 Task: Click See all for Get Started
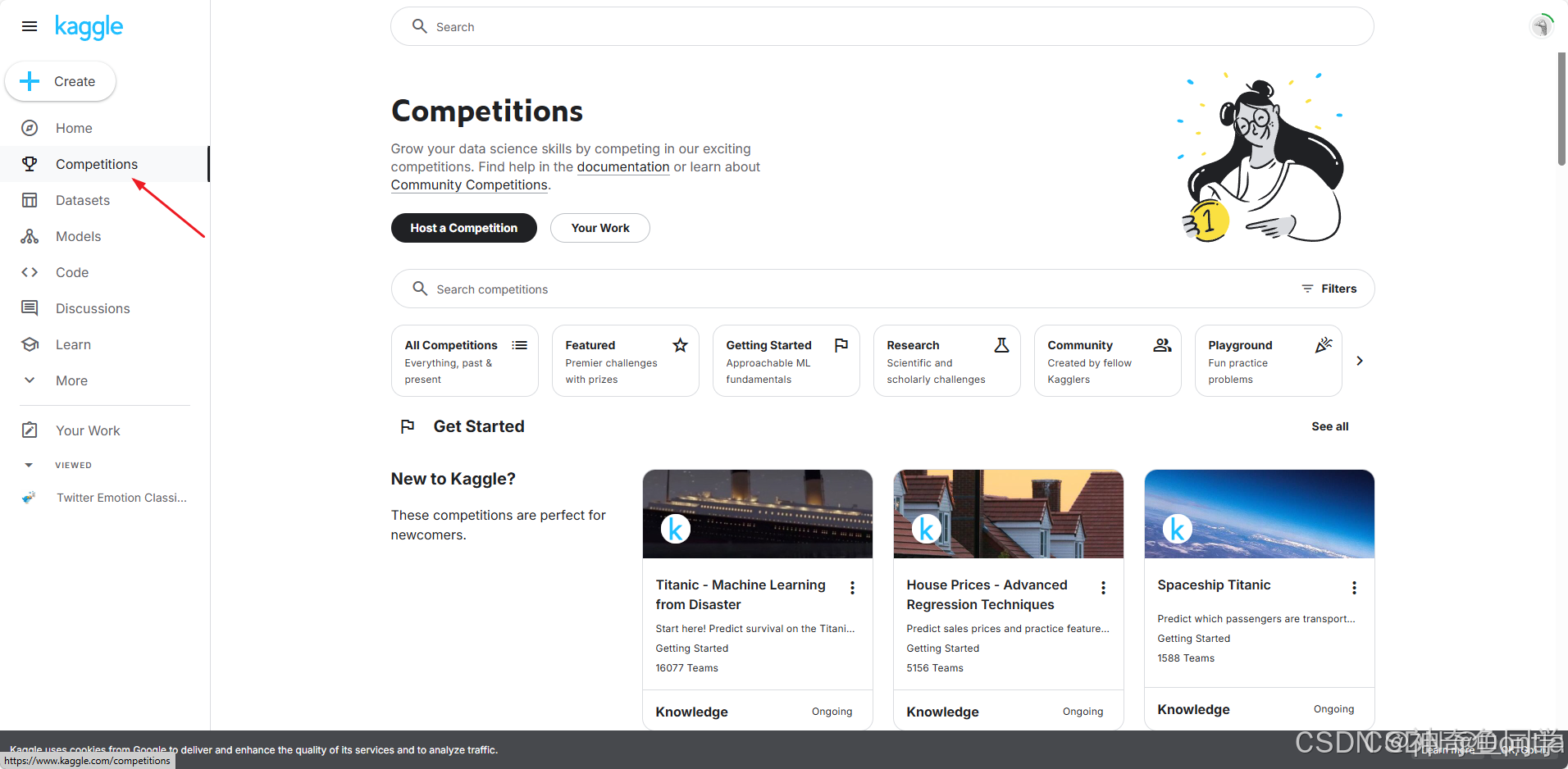1330,426
